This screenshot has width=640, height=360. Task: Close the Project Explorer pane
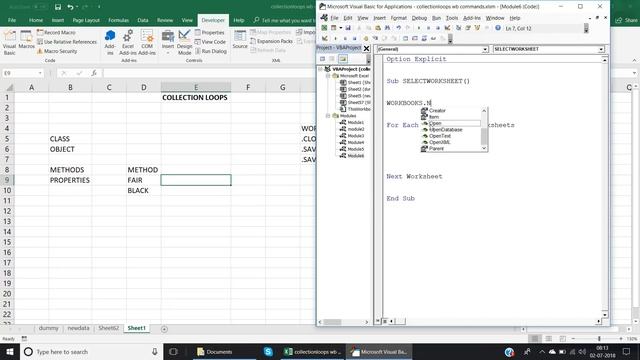click(367, 49)
